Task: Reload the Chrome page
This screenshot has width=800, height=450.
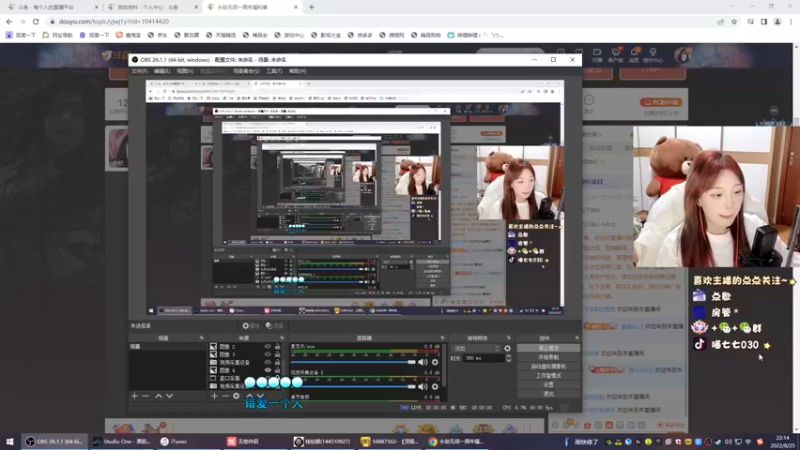Action: [36, 21]
